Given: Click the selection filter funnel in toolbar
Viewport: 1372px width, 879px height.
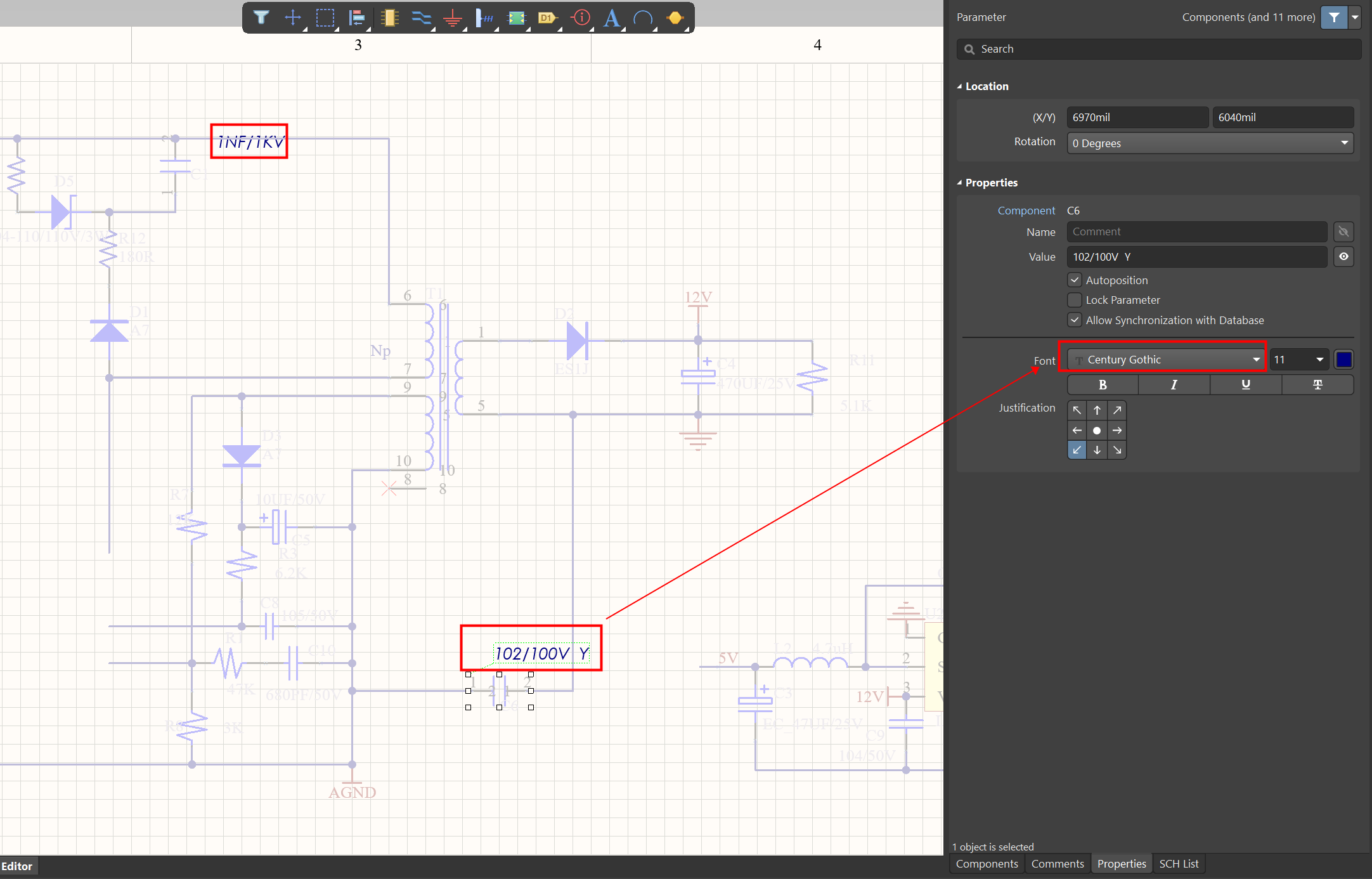Looking at the screenshot, I should tap(261, 17).
